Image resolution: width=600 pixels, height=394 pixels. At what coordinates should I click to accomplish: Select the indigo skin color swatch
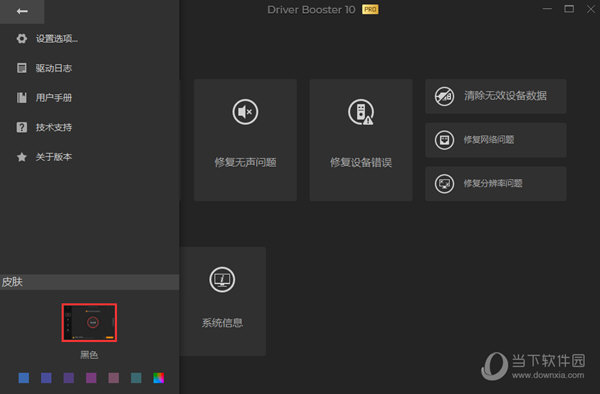[46, 378]
